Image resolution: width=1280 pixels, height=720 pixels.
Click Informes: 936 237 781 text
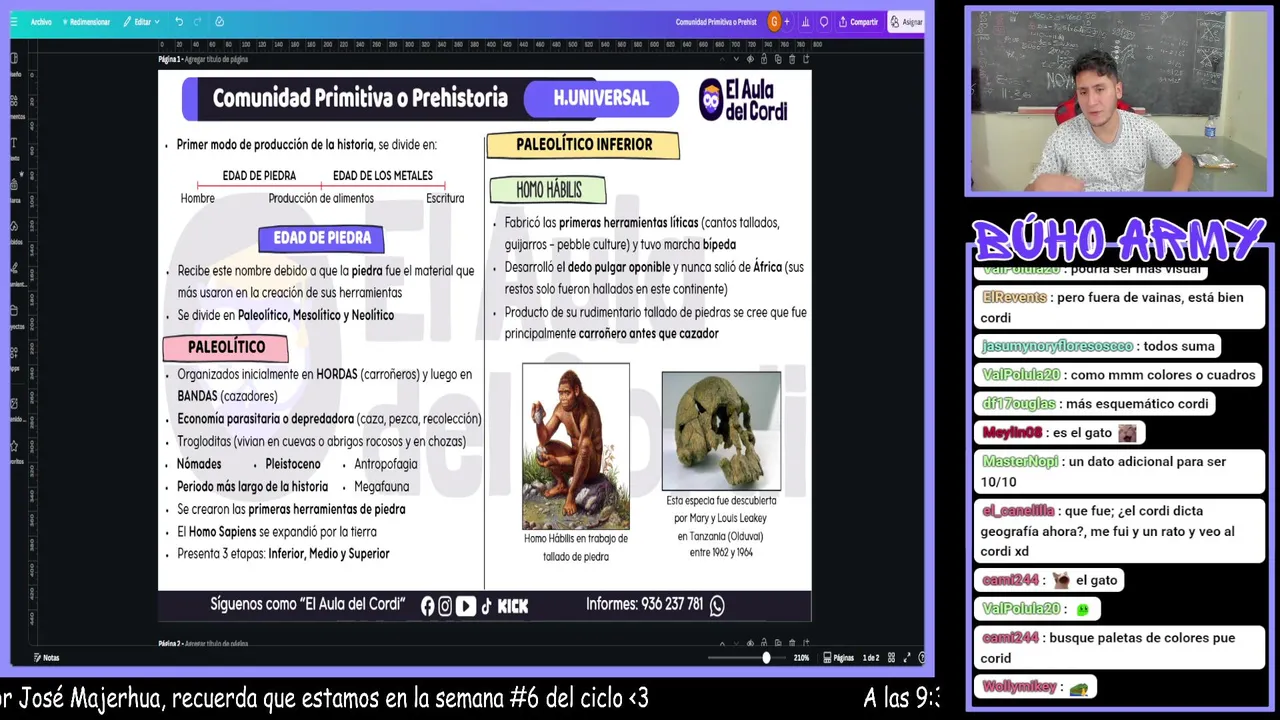pyautogui.click(x=644, y=604)
